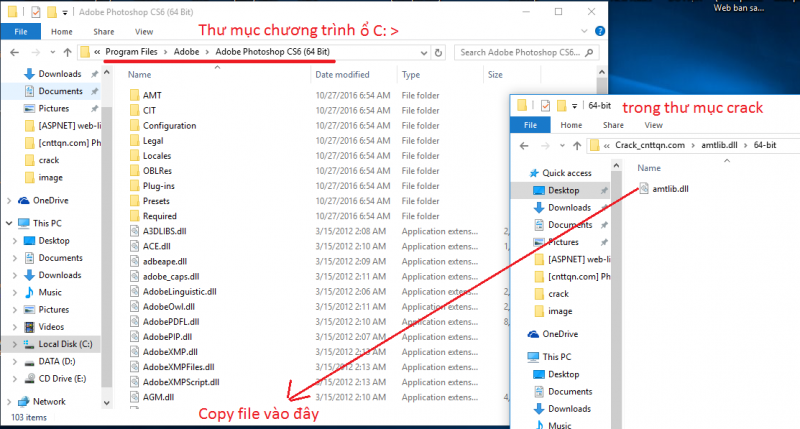Click Adobe in the address breadcrumb
Viewport: 800px width, 429px height.
(x=186, y=52)
